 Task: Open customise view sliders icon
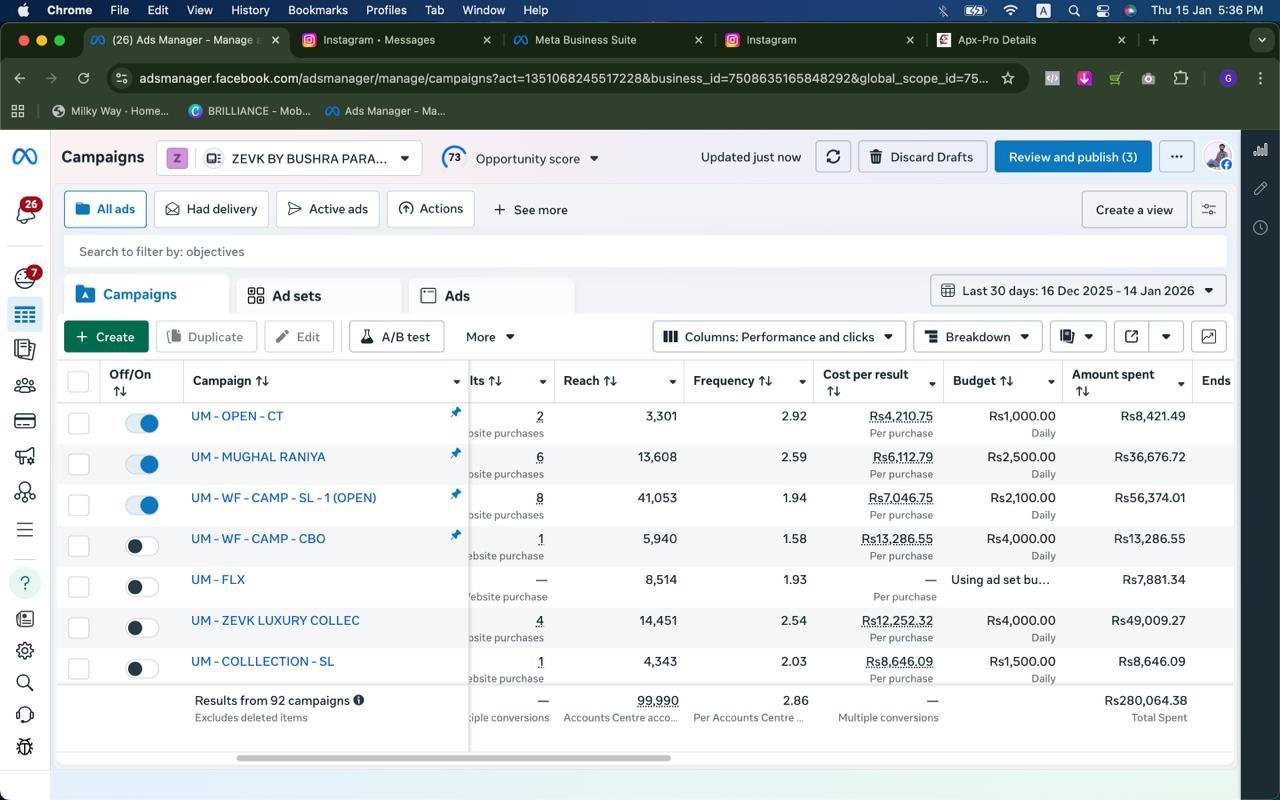[x=1209, y=210]
